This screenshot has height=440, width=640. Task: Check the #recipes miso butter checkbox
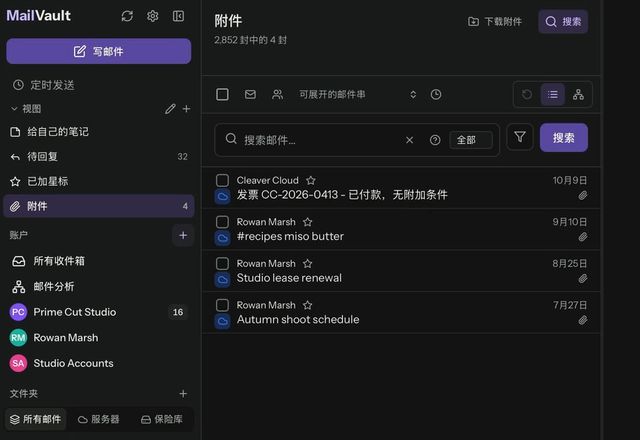coord(222,222)
